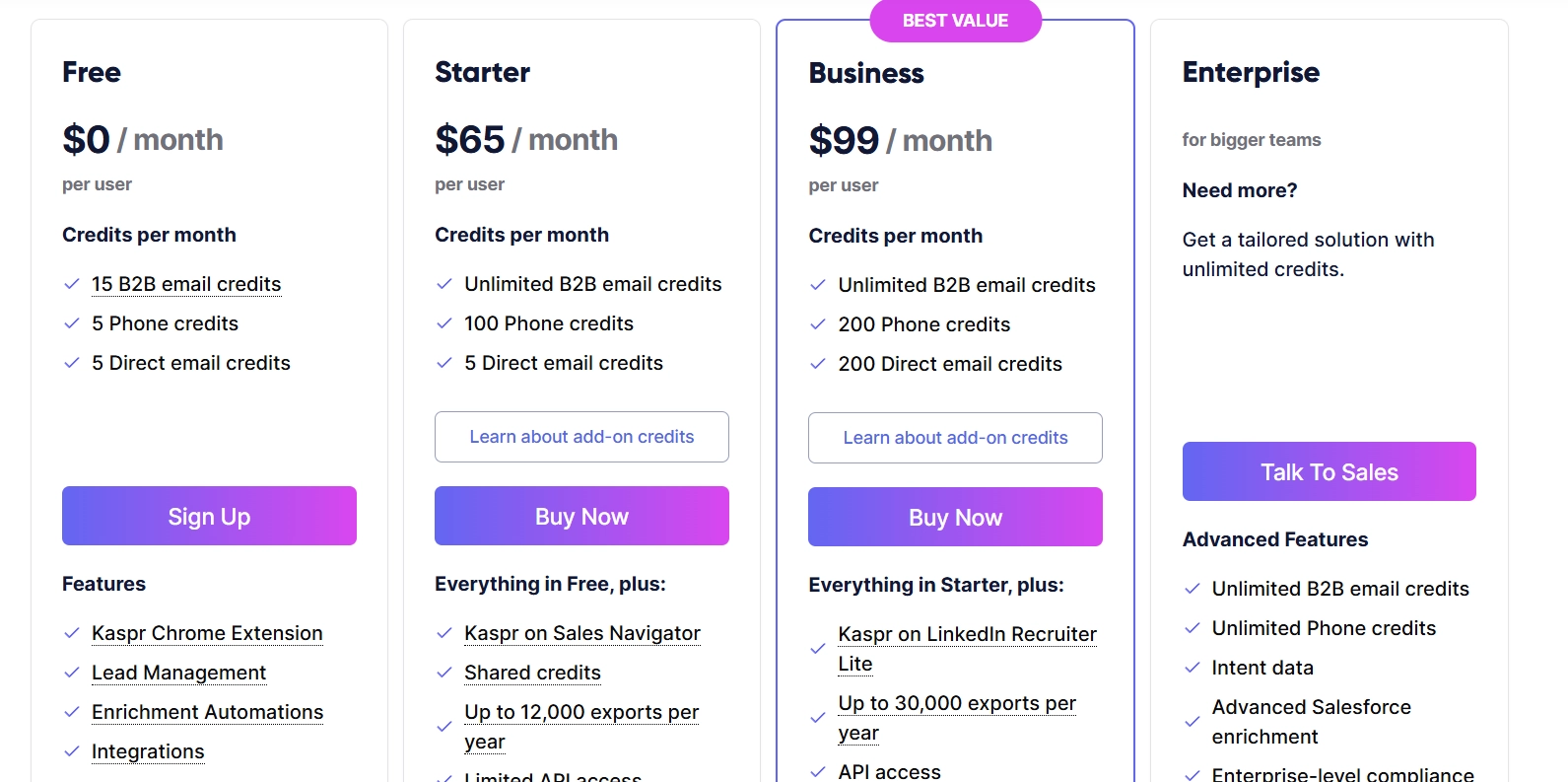Click checkmark icon next to Intent data

tap(1192, 668)
